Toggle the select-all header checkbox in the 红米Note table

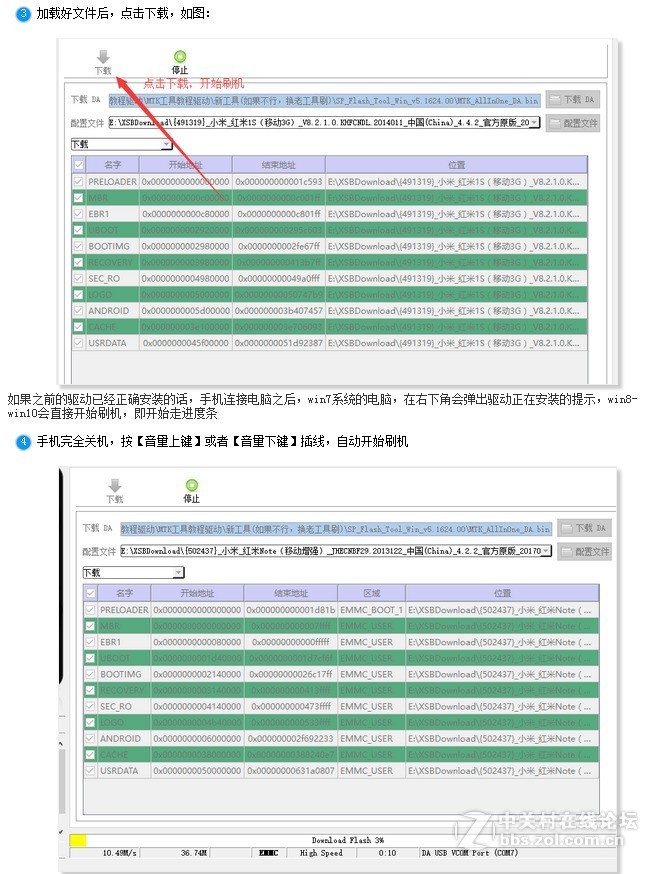tap(90, 593)
